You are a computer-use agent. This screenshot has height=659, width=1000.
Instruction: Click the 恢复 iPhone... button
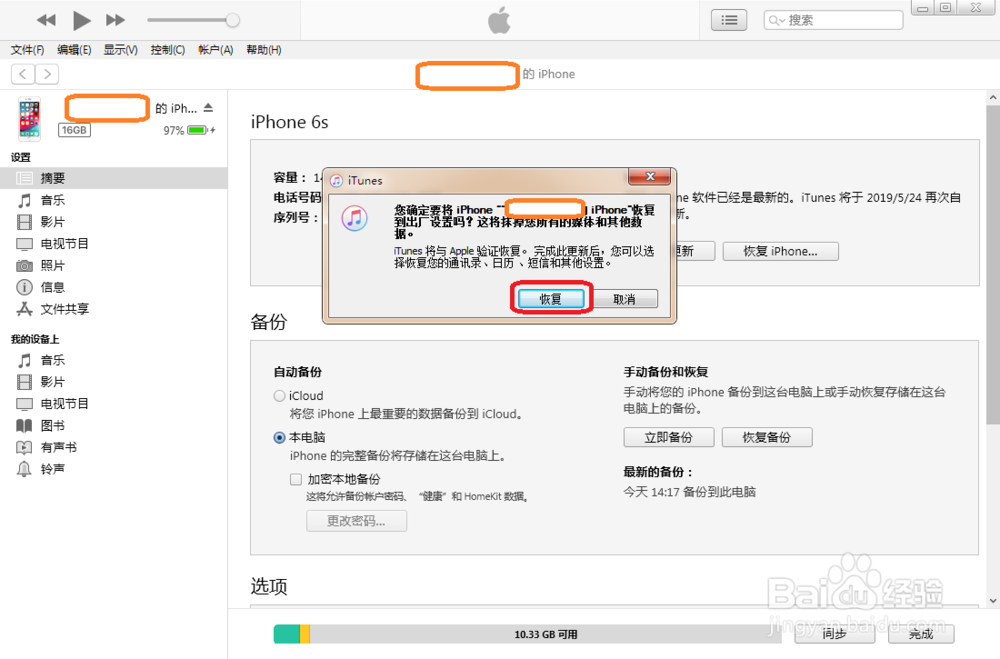click(x=781, y=251)
